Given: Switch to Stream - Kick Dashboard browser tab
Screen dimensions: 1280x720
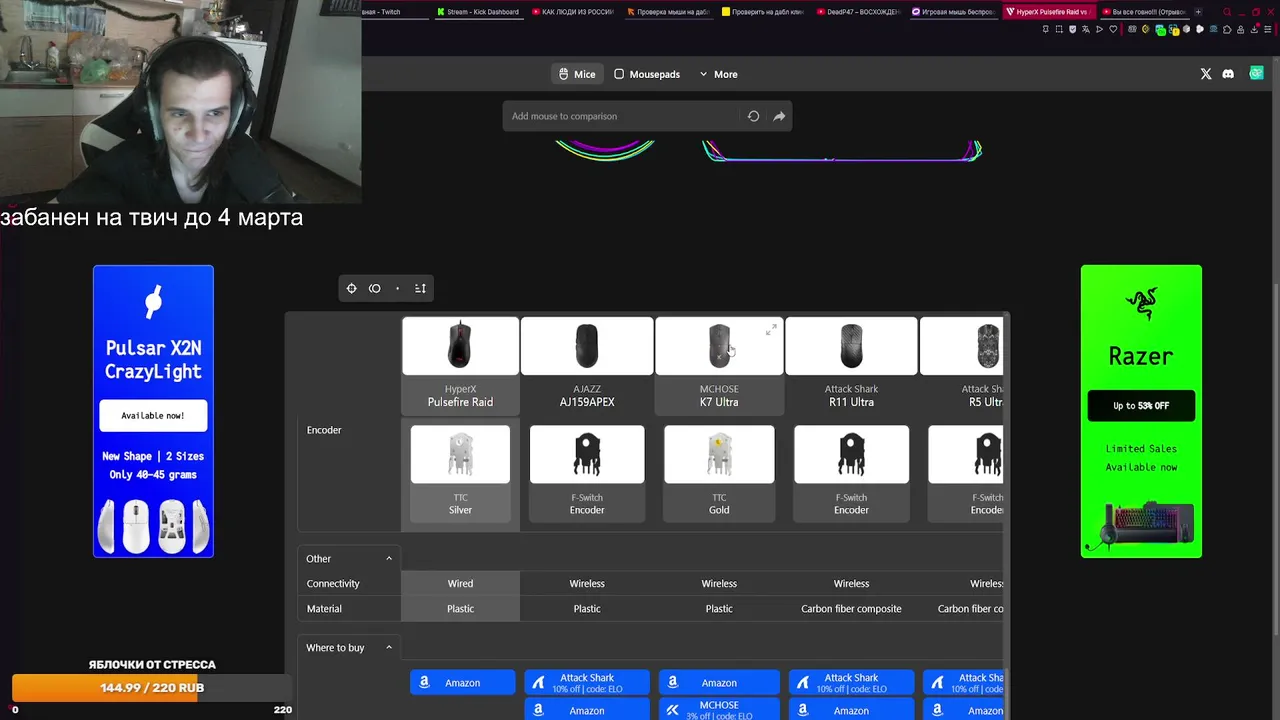Looking at the screenshot, I should pos(477,12).
